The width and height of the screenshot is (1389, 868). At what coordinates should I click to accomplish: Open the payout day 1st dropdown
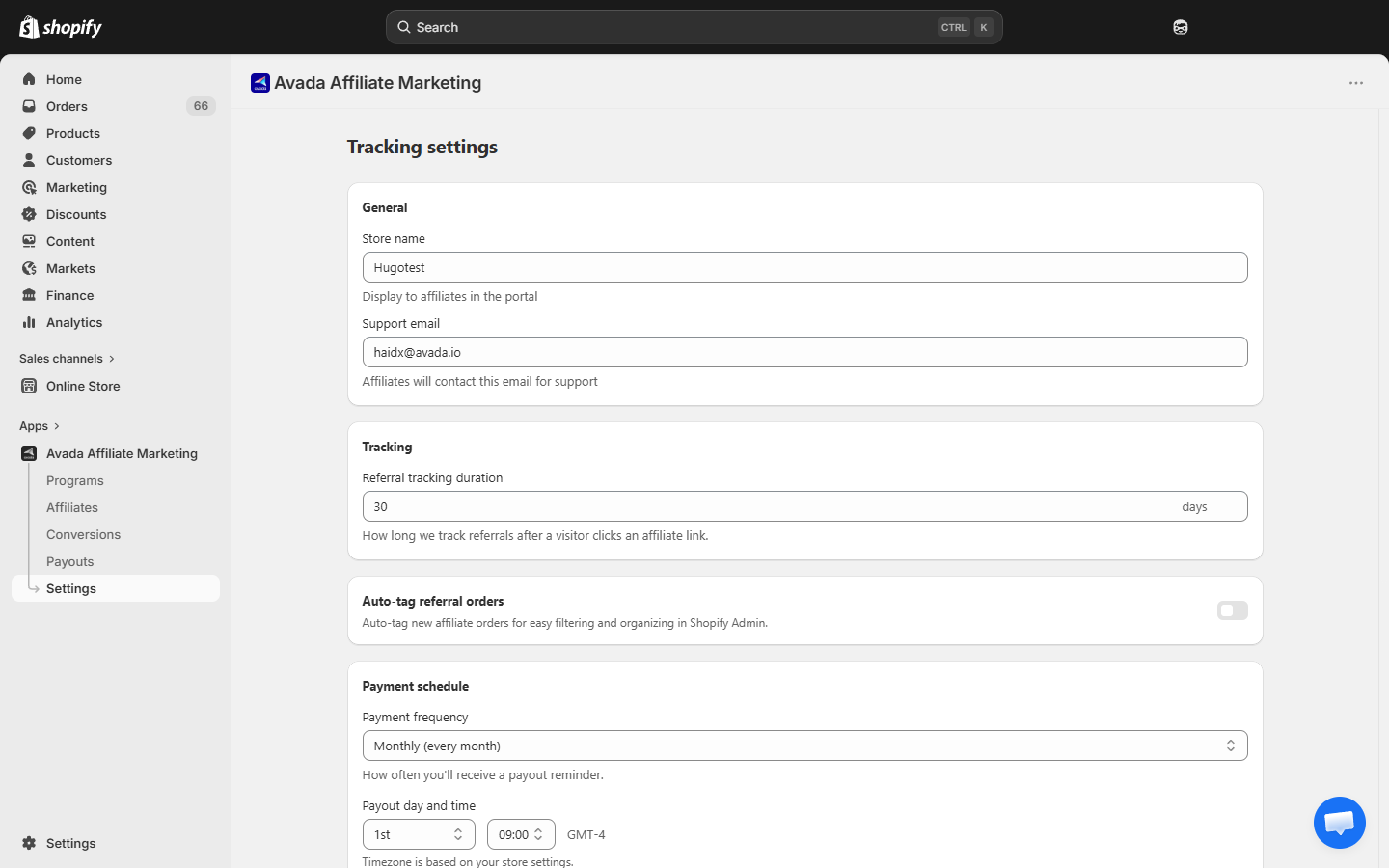coord(419,834)
